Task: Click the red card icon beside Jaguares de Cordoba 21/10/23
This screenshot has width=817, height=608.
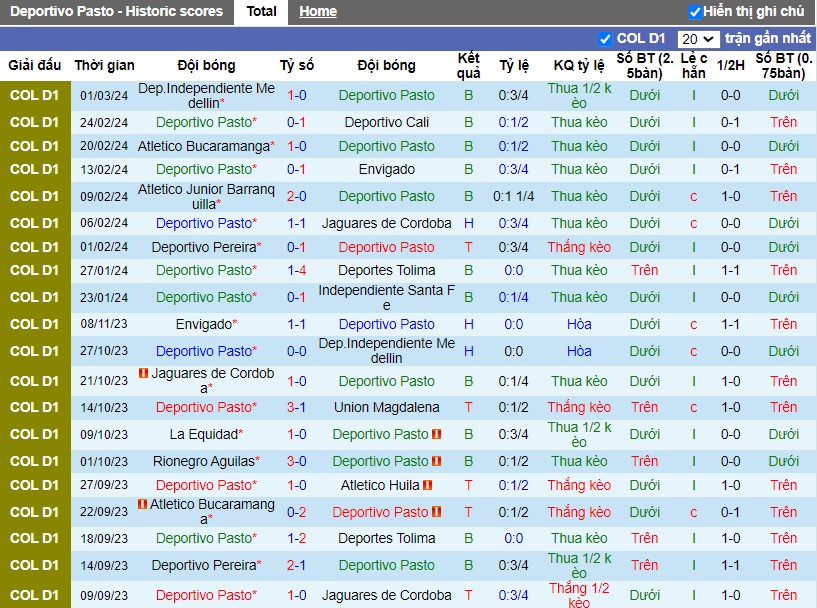Action: (x=143, y=373)
